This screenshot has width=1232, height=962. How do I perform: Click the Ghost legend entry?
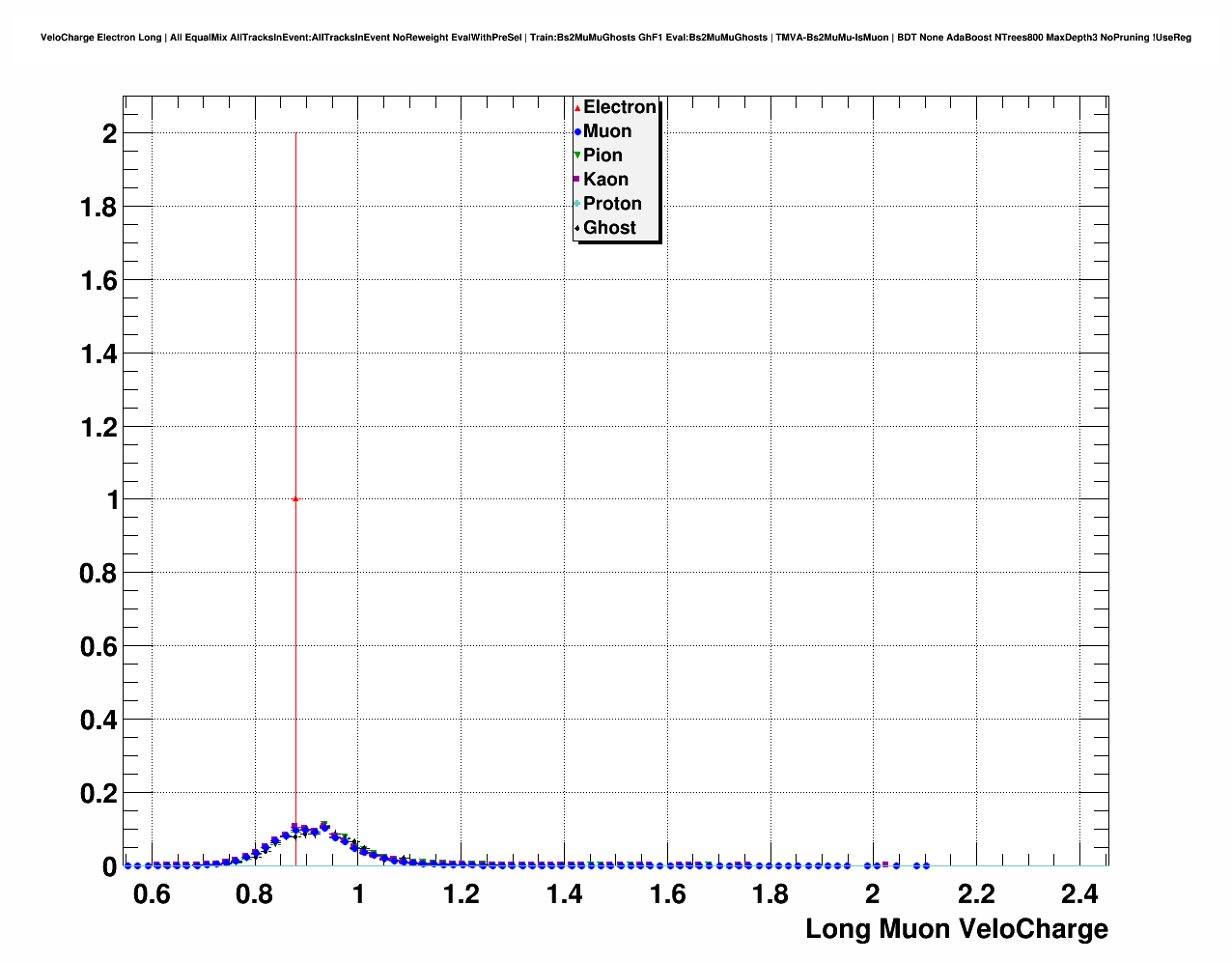[605, 228]
